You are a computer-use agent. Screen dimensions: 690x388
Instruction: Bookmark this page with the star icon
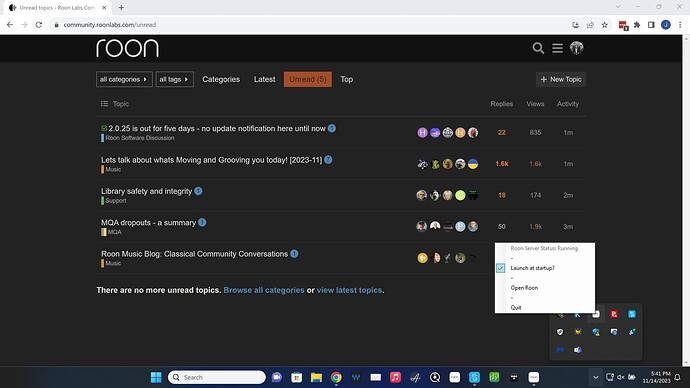(x=605, y=25)
